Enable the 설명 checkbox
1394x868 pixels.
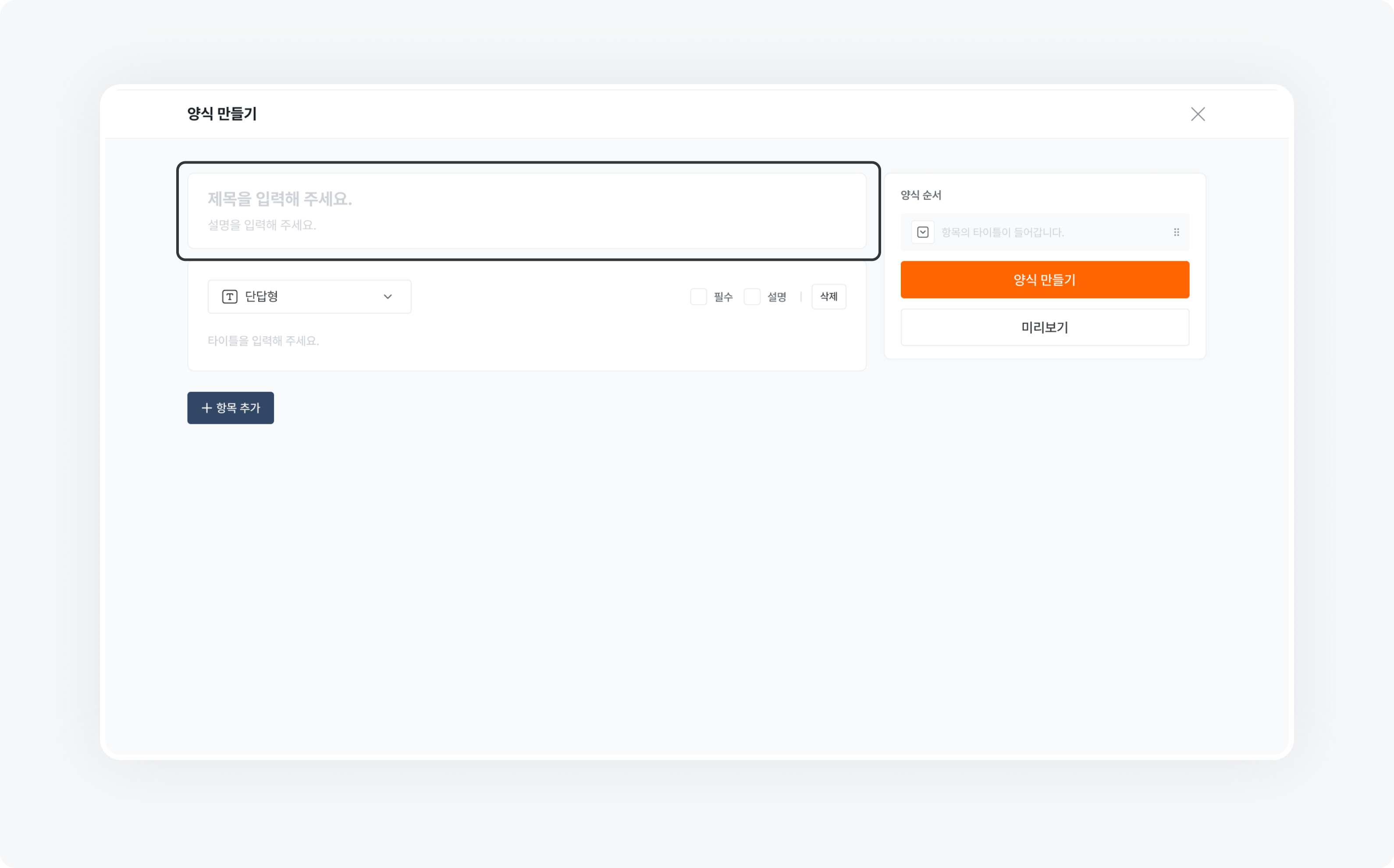(x=752, y=296)
